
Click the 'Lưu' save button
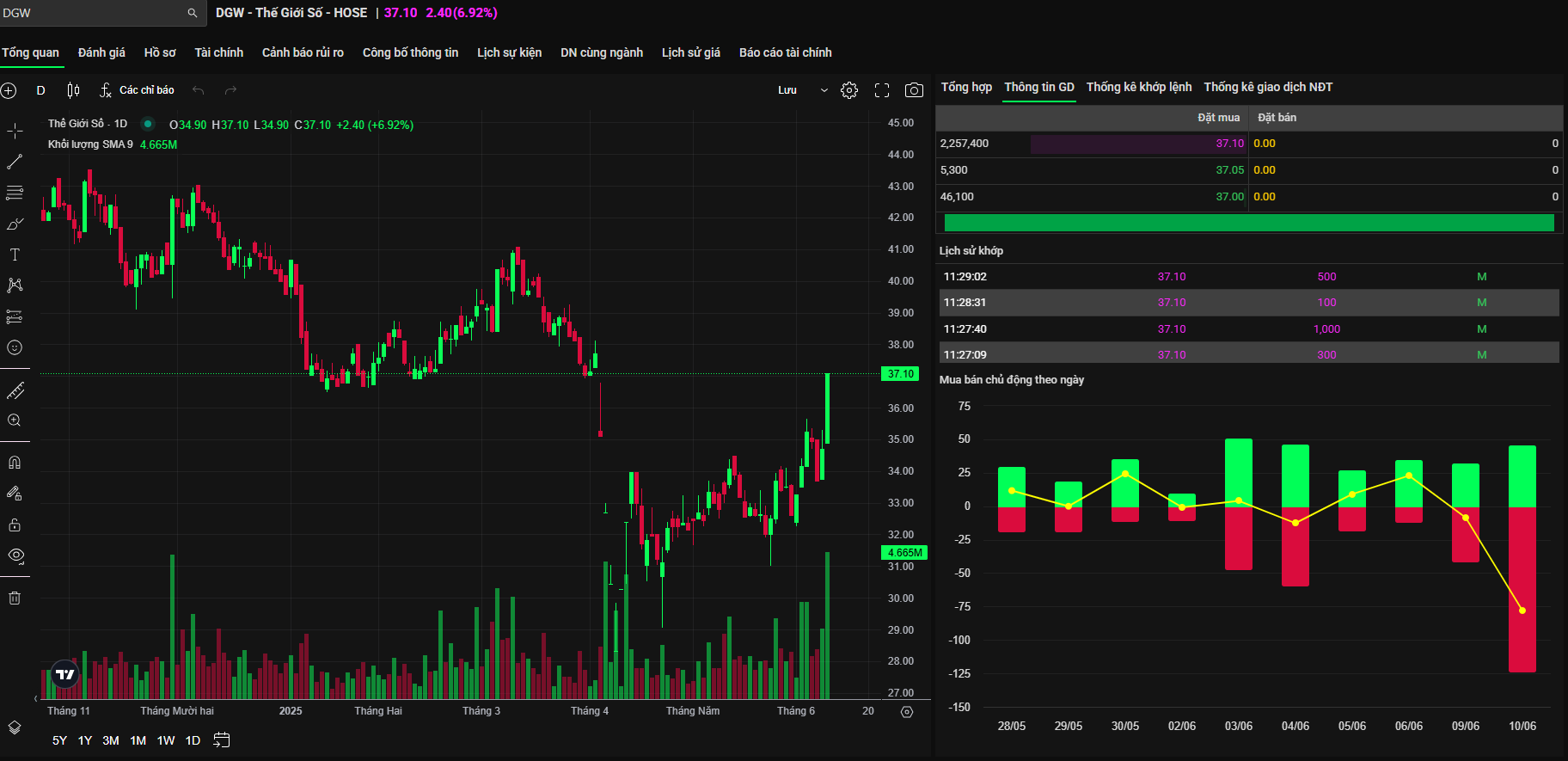point(787,90)
